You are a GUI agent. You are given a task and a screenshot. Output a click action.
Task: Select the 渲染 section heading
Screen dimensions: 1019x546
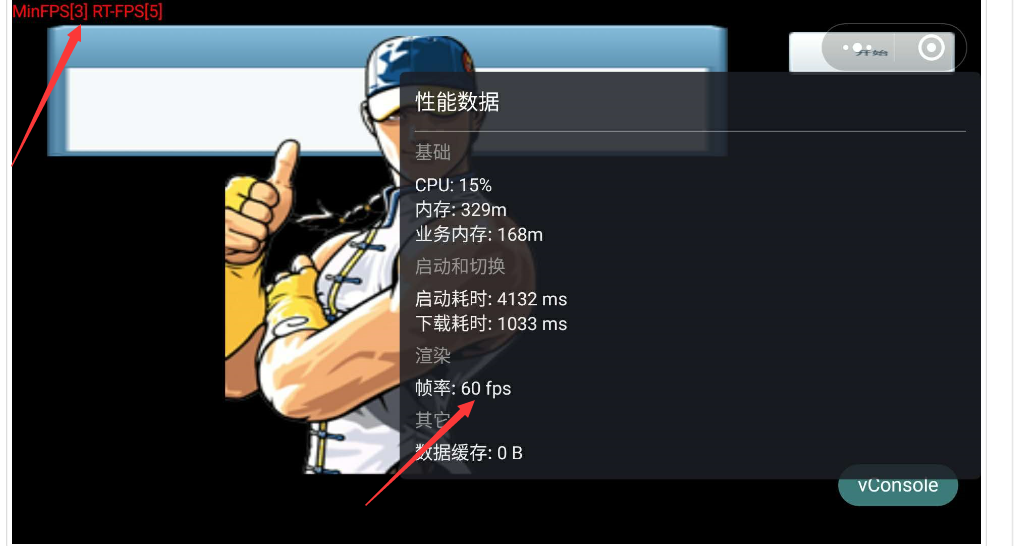(x=433, y=356)
